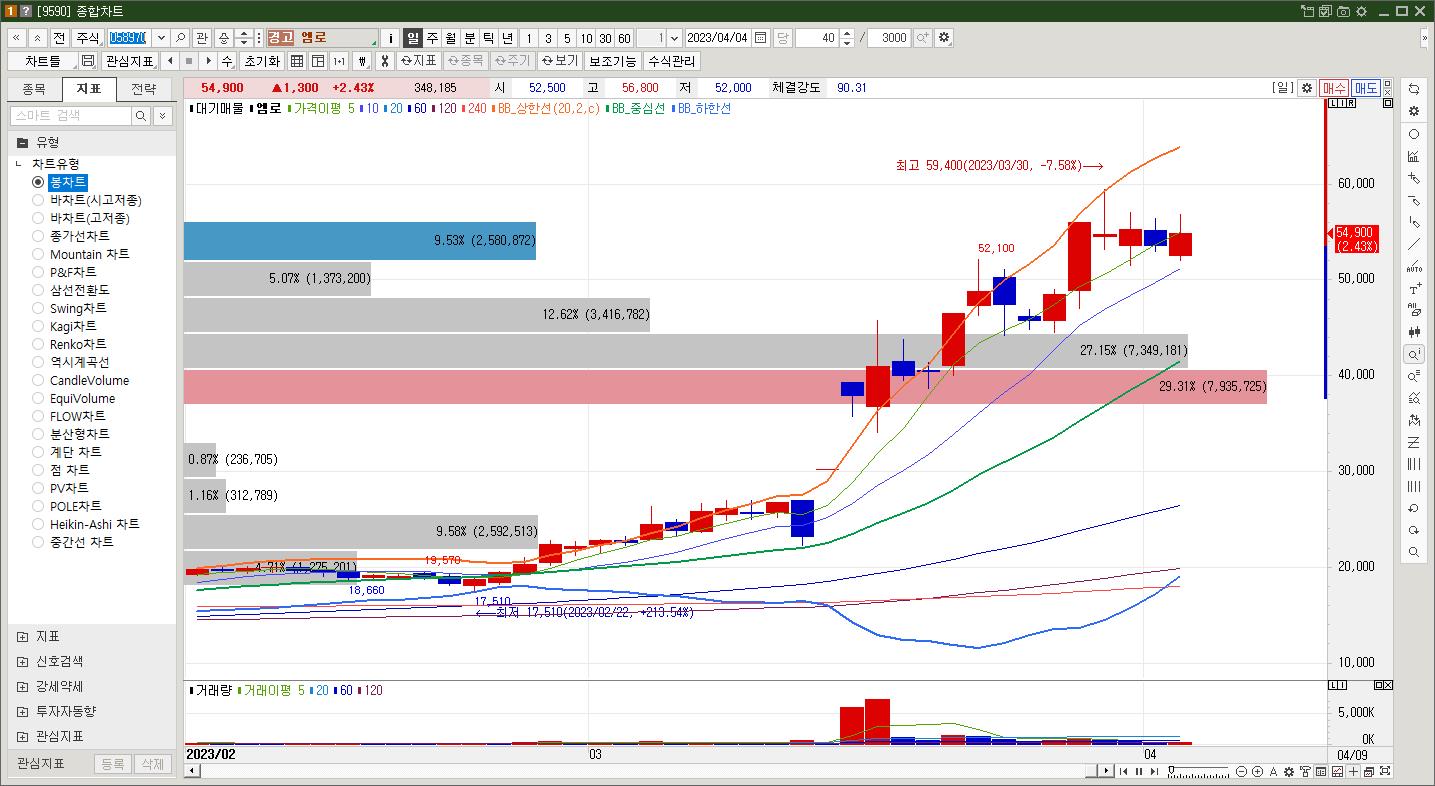Click the zoom out minus circle icon
Screen dimensions: 1435x786
1242,771
